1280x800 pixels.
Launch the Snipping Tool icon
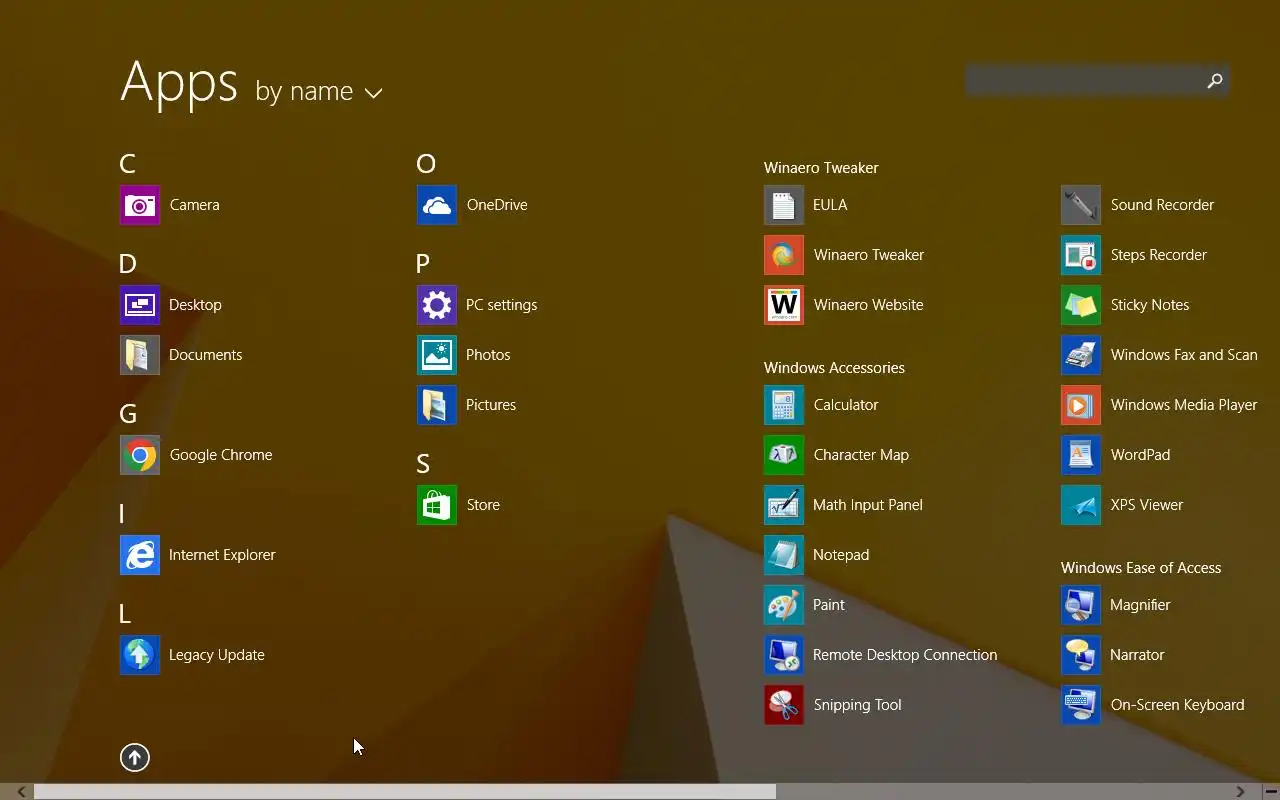pyautogui.click(x=784, y=705)
